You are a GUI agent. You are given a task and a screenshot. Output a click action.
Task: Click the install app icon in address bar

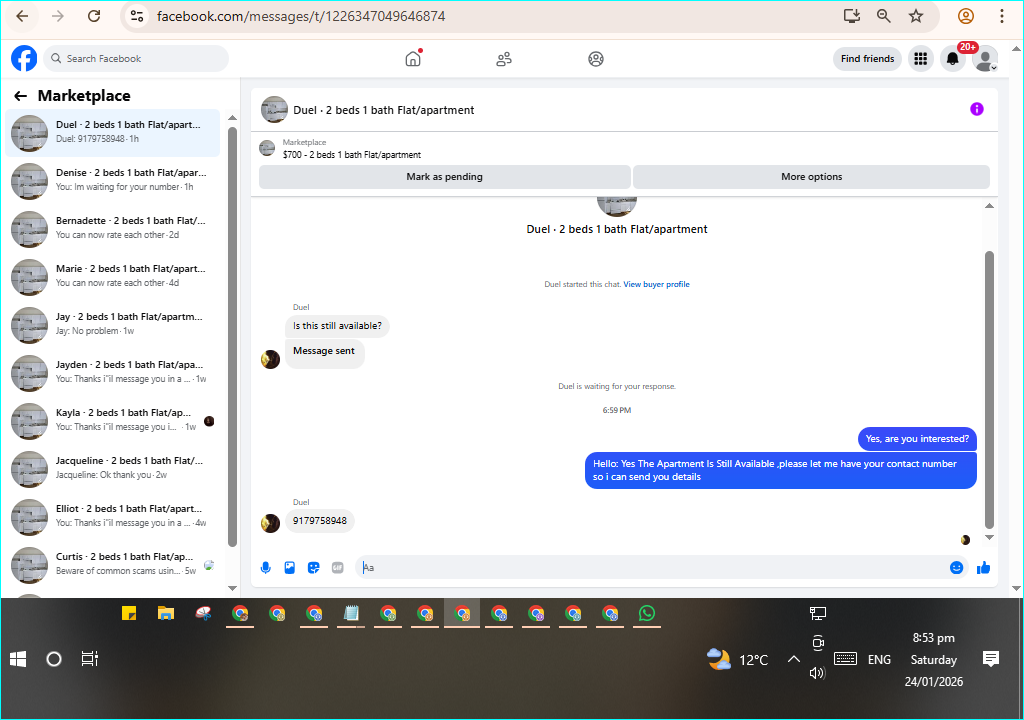(852, 16)
